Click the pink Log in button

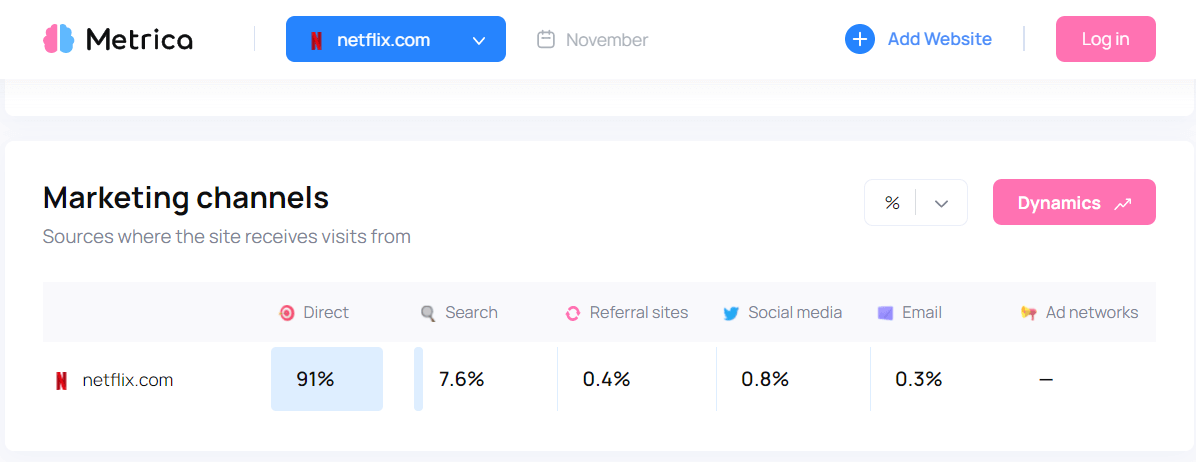click(1105, 39)
